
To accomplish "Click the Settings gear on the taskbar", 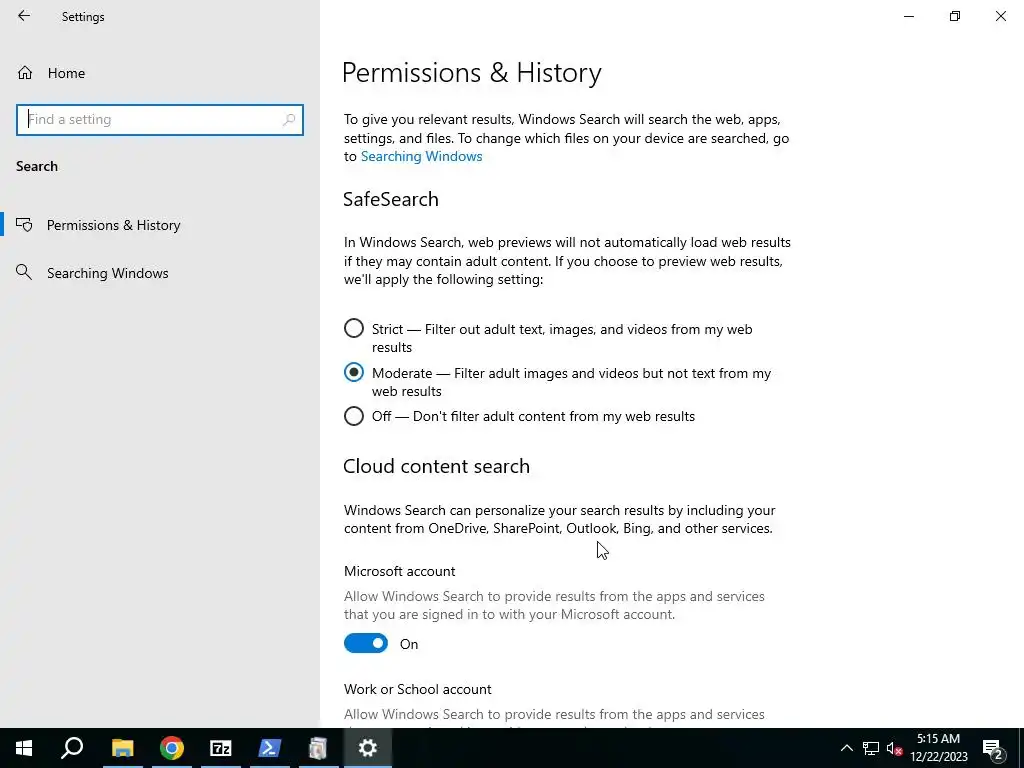I will tap(368, 748).
